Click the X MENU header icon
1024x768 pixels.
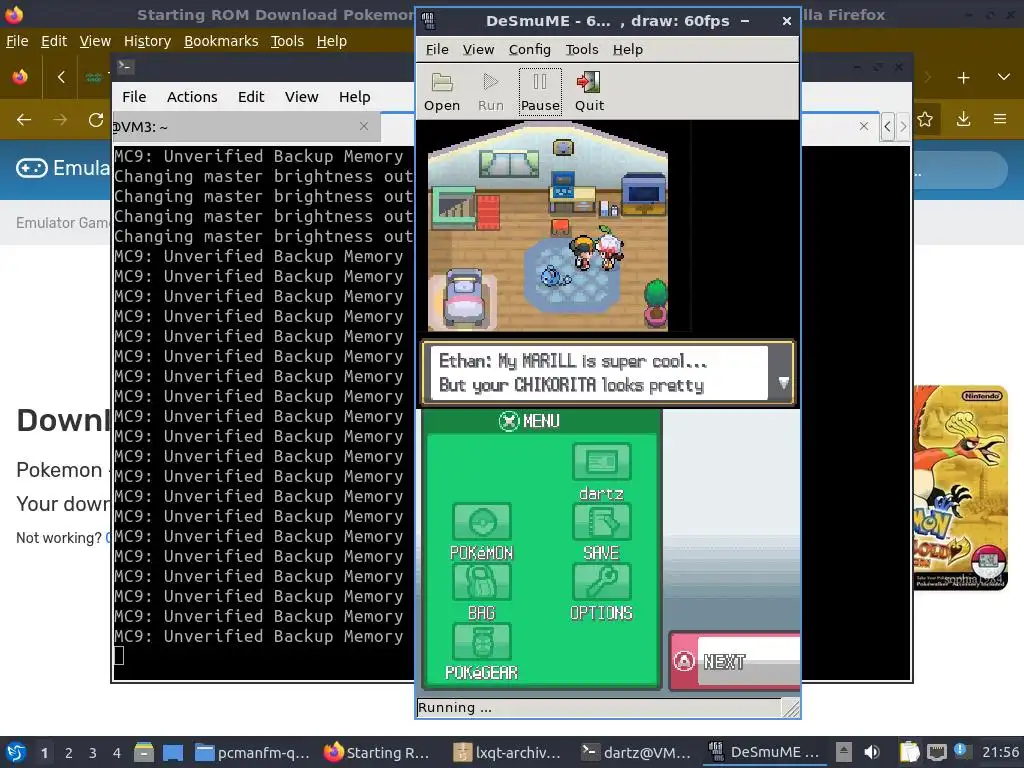[x=509, y=421]
